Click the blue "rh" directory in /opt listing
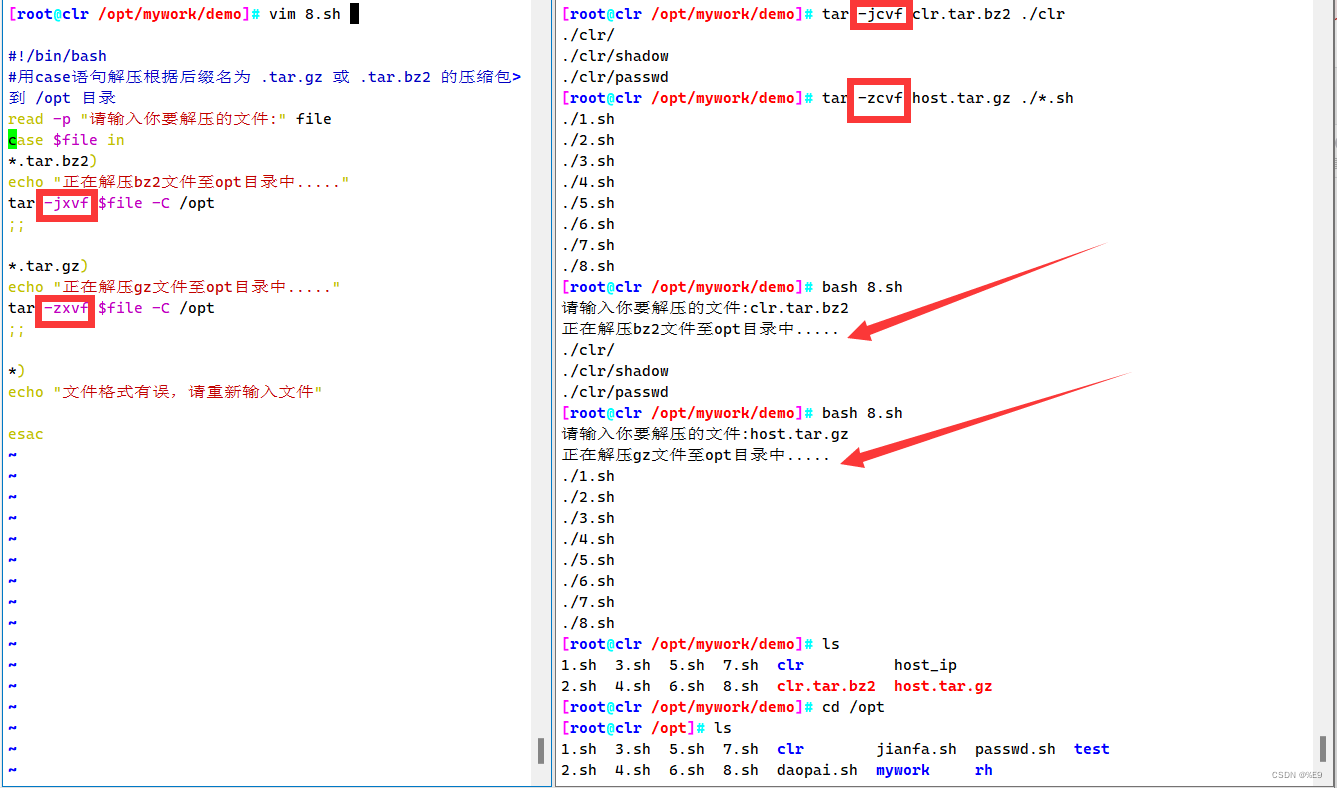 click(x=984, y=770)
